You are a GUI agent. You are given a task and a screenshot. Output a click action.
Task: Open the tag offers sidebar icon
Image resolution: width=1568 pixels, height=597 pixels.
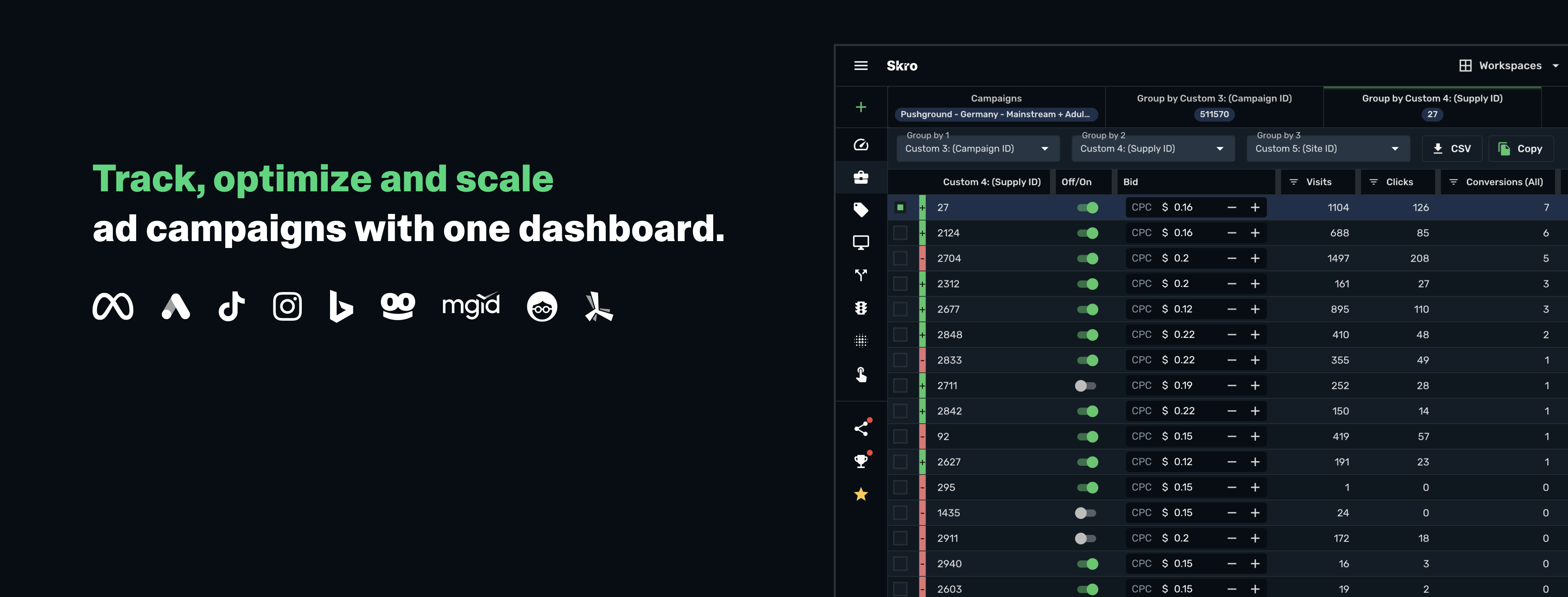tap(861, 210)
